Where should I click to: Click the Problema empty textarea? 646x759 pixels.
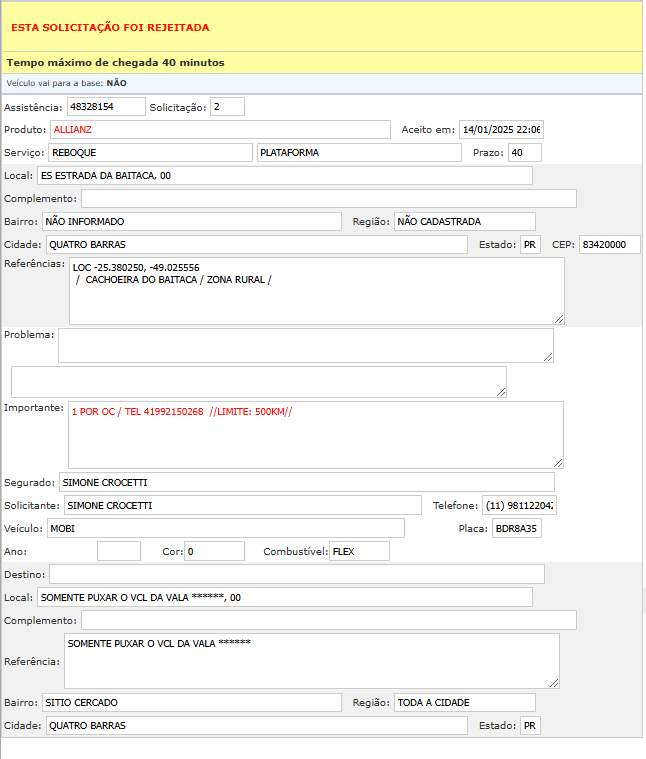[x=306, y=345]
